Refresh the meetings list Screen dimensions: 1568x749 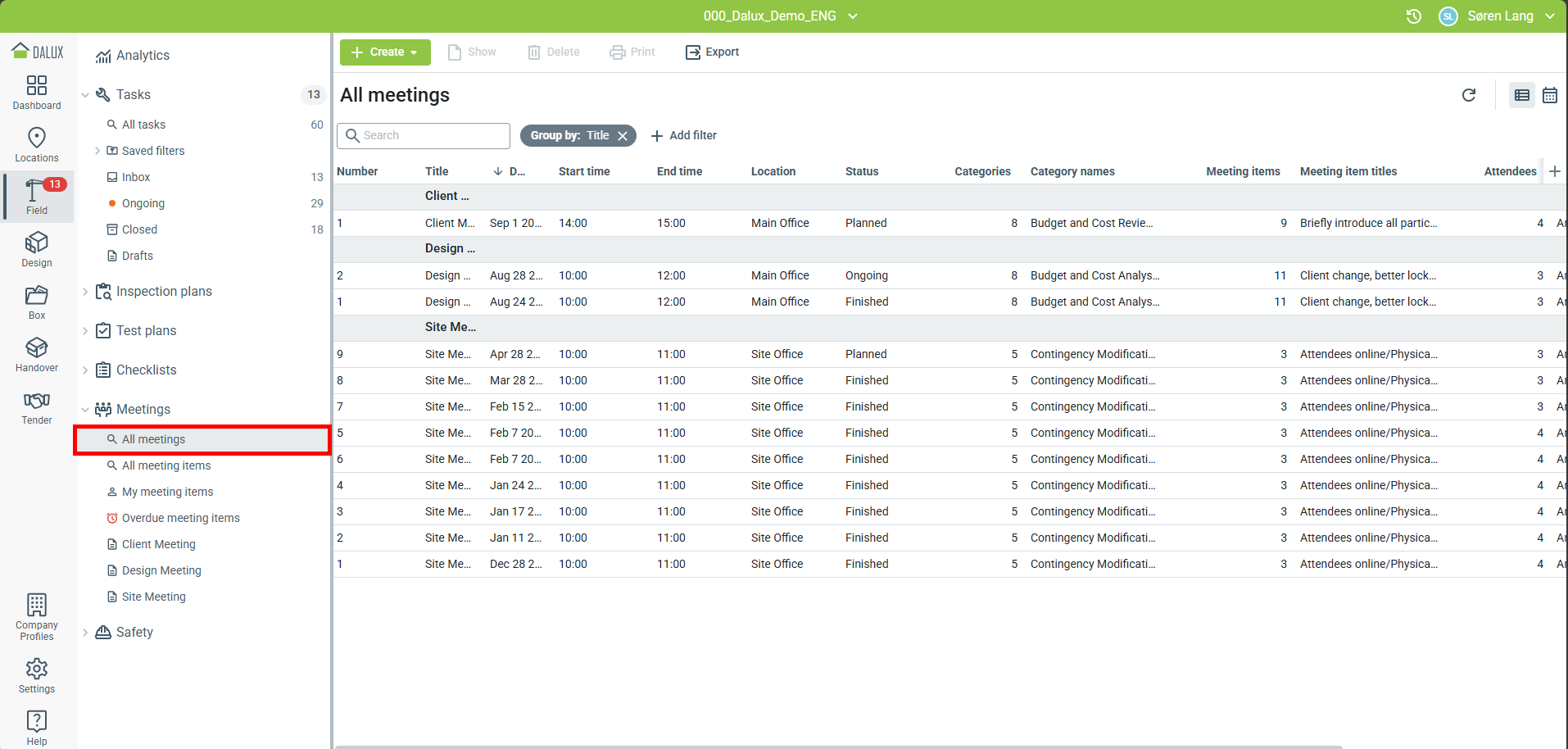click(1469, 95)
